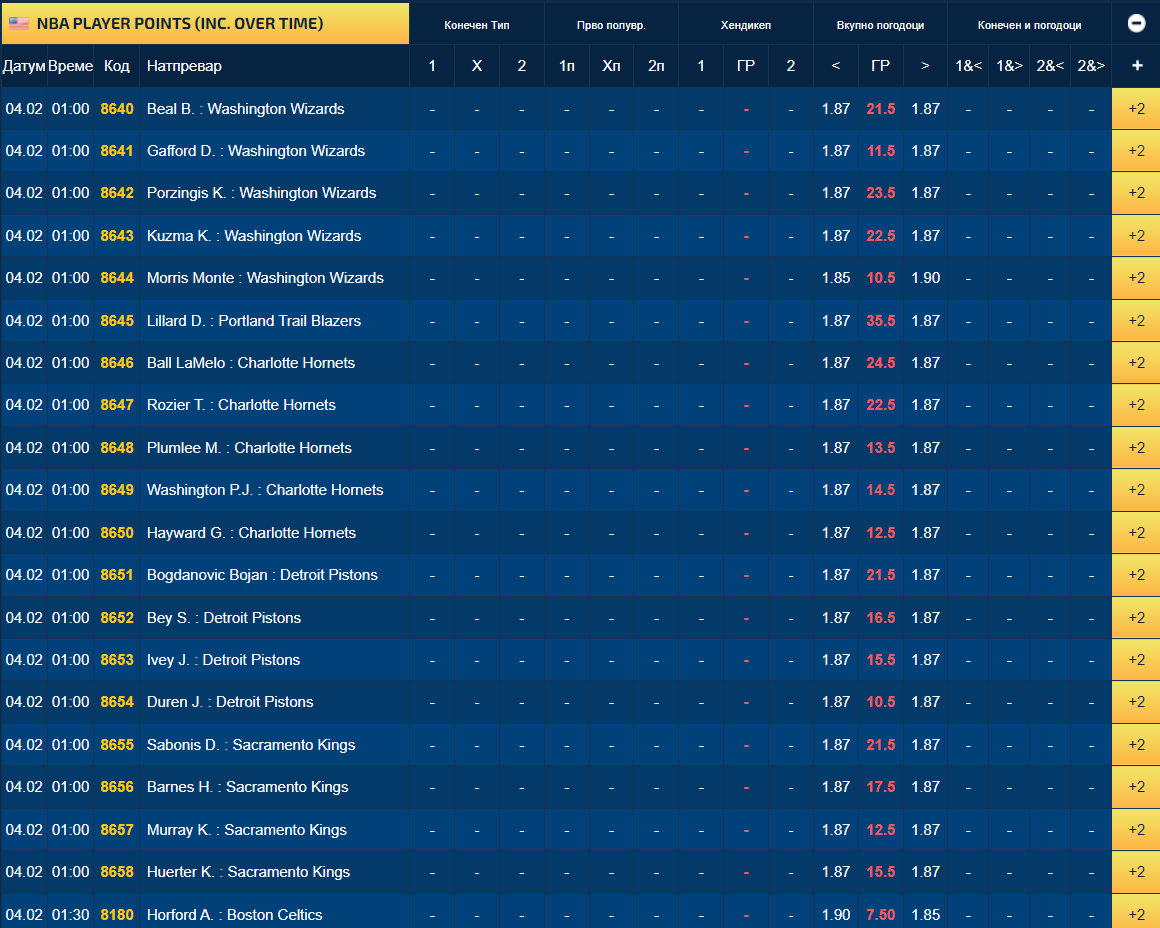
Task: Click the Хп first-half column header
Action: (x=611, y=66)
